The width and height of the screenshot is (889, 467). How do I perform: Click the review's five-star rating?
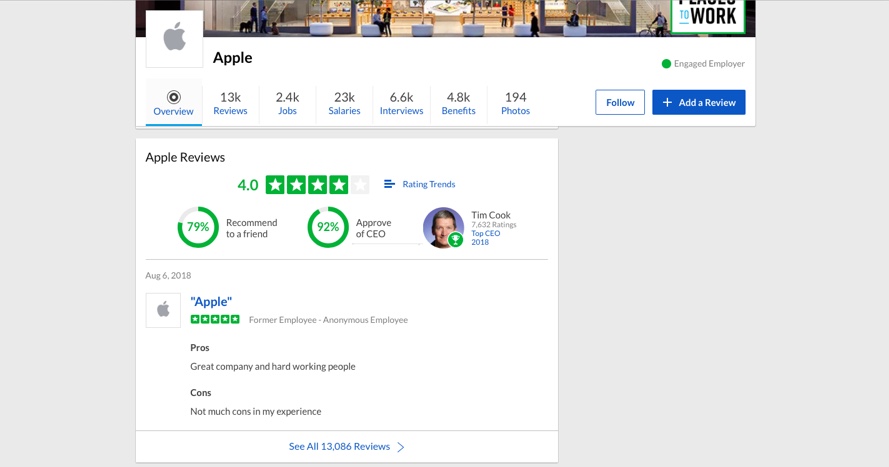click(215, 319)
